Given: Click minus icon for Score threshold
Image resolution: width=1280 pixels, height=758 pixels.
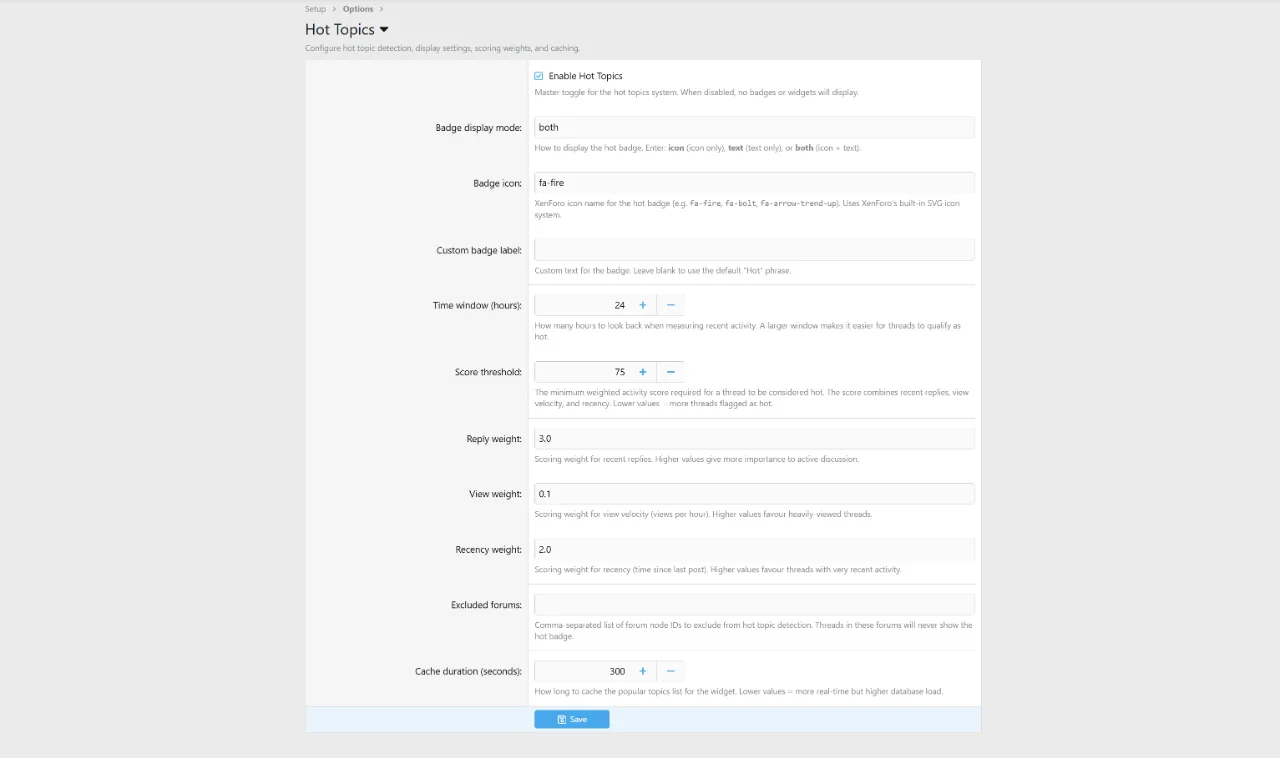Looking at the screenshot, I should [670, 372].
